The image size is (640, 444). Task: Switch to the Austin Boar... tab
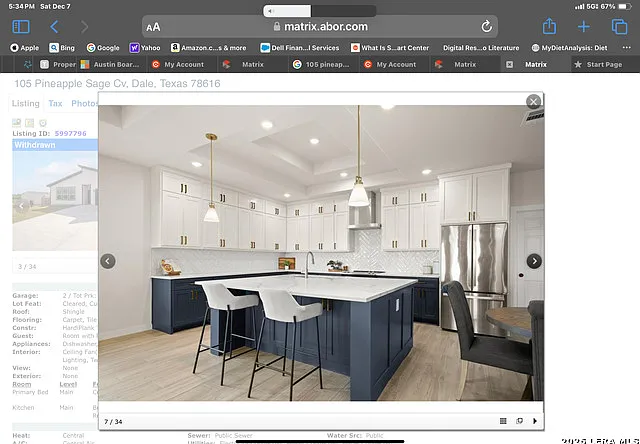click(x=110, y=64)
